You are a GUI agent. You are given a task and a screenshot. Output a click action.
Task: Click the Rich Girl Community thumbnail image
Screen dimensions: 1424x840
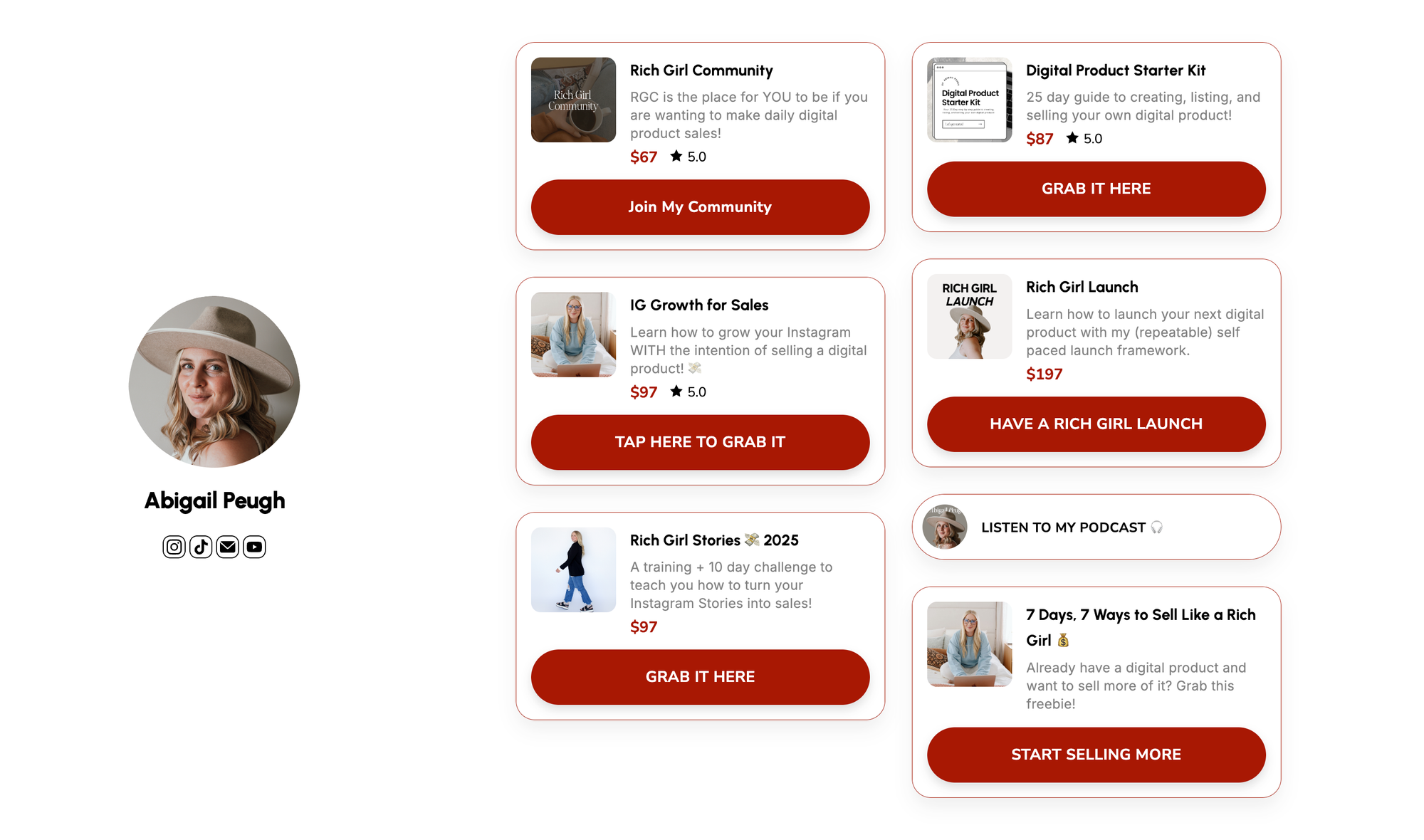tap(573, 100)
